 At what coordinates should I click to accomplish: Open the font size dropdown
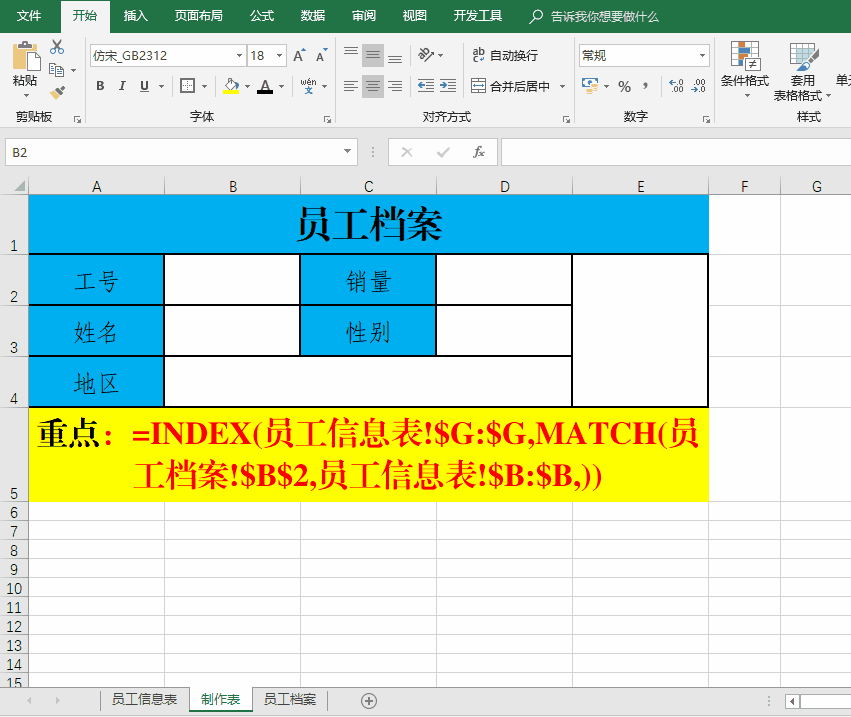279,56
